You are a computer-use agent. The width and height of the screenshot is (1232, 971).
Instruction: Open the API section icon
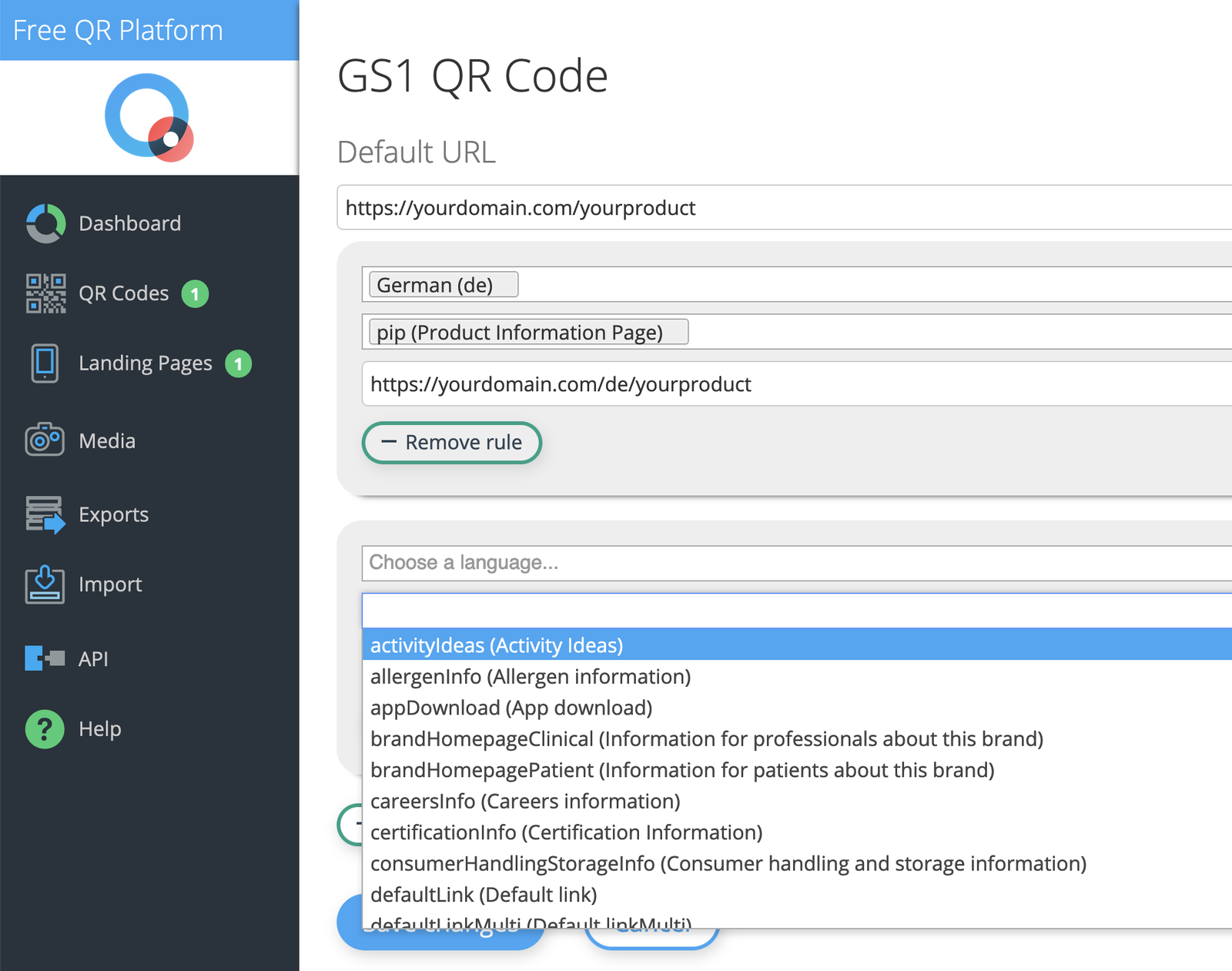click(x=45, y=658)
